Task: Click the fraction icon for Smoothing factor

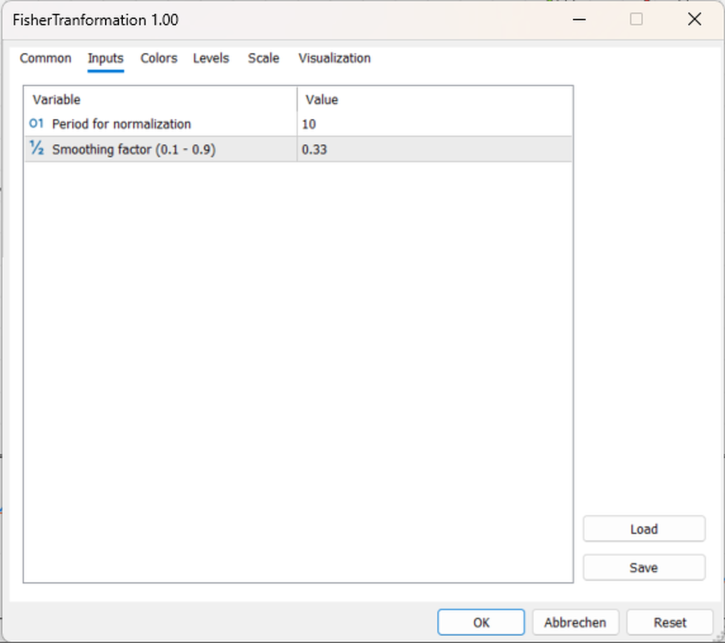Action: pyautogui.click(x=37, y=148)
